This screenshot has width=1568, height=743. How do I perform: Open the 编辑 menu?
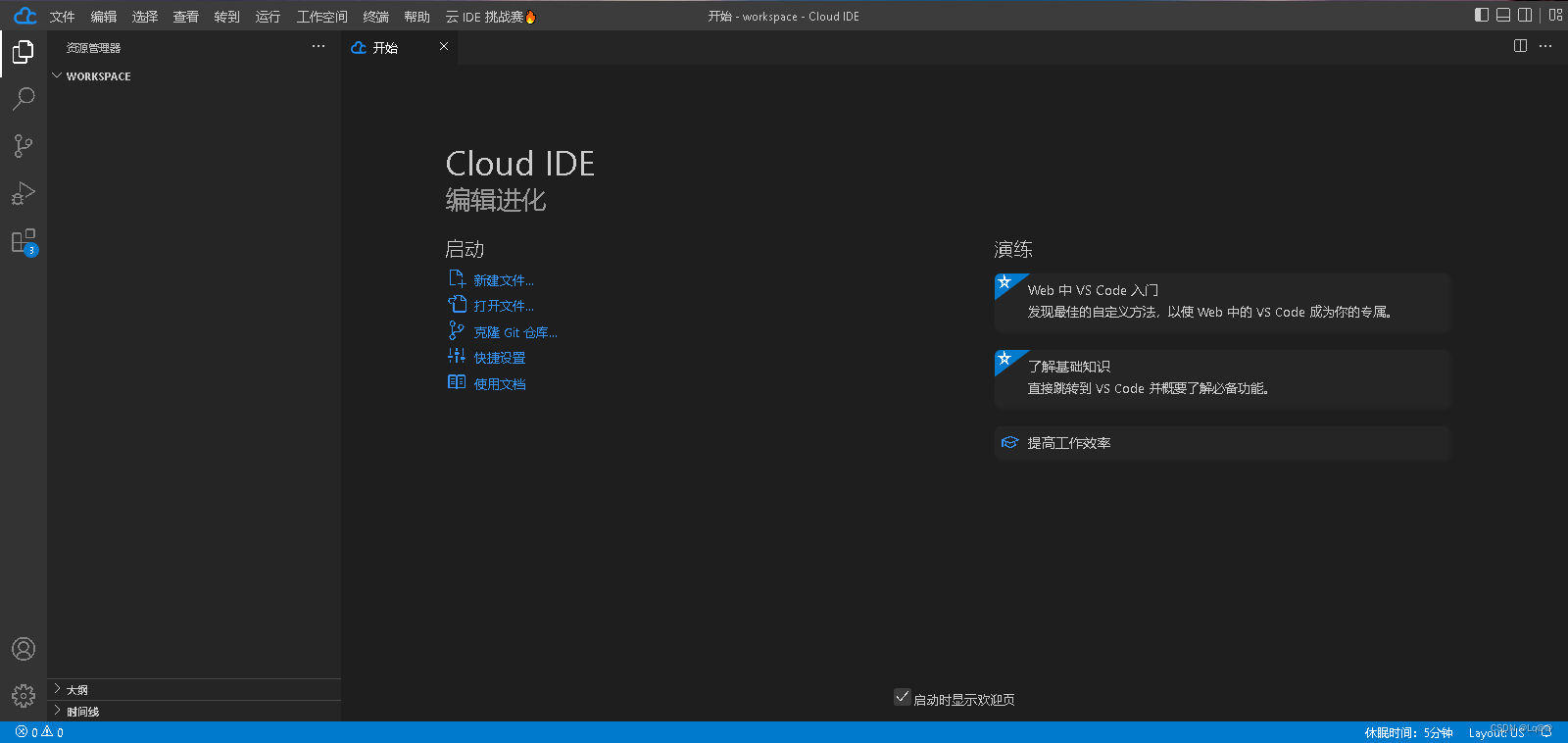point(104,17)
